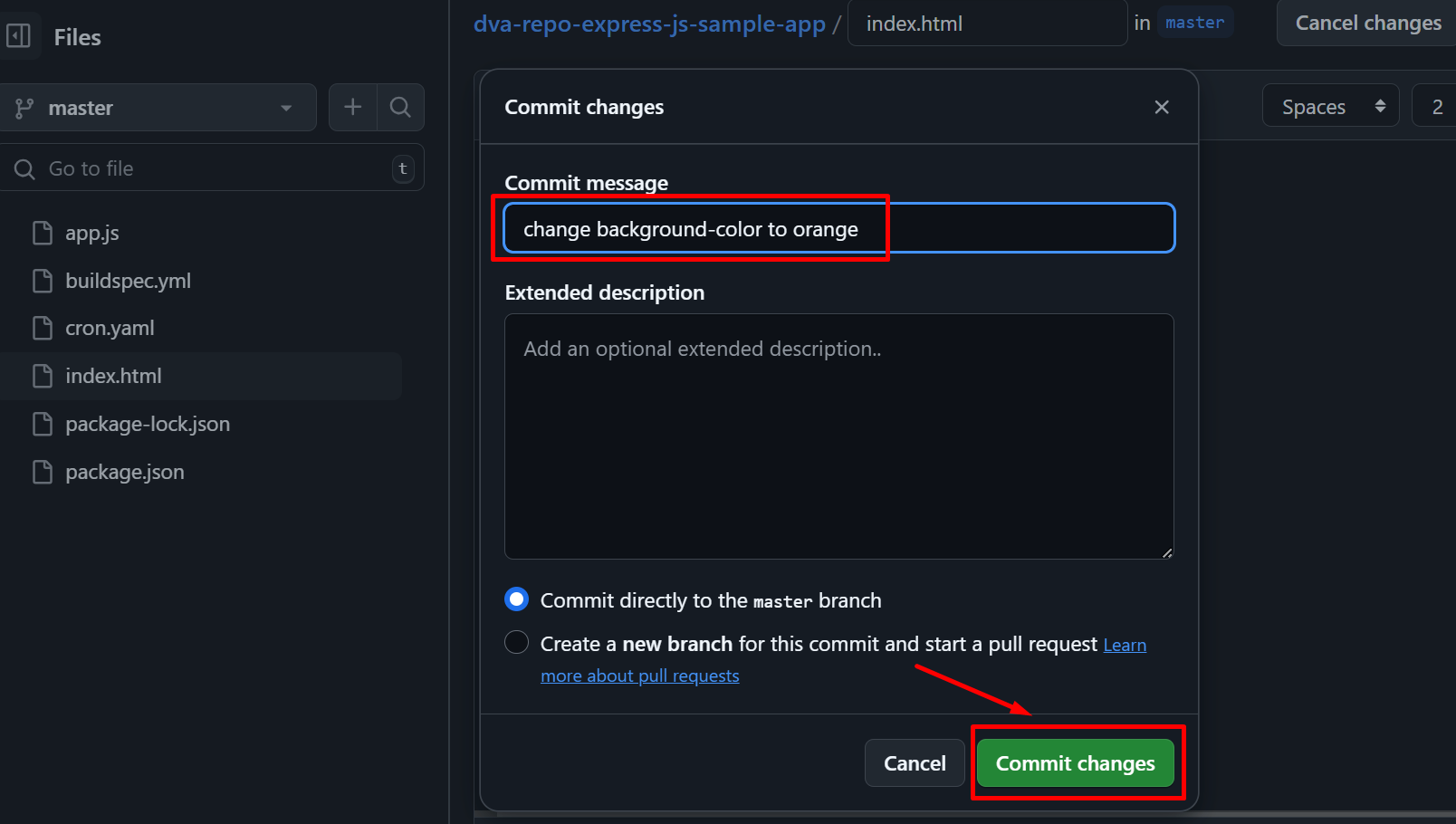Collapse the file tree side panel icon
Viewport: 1456px width, 824px height.
click(19, 36)
